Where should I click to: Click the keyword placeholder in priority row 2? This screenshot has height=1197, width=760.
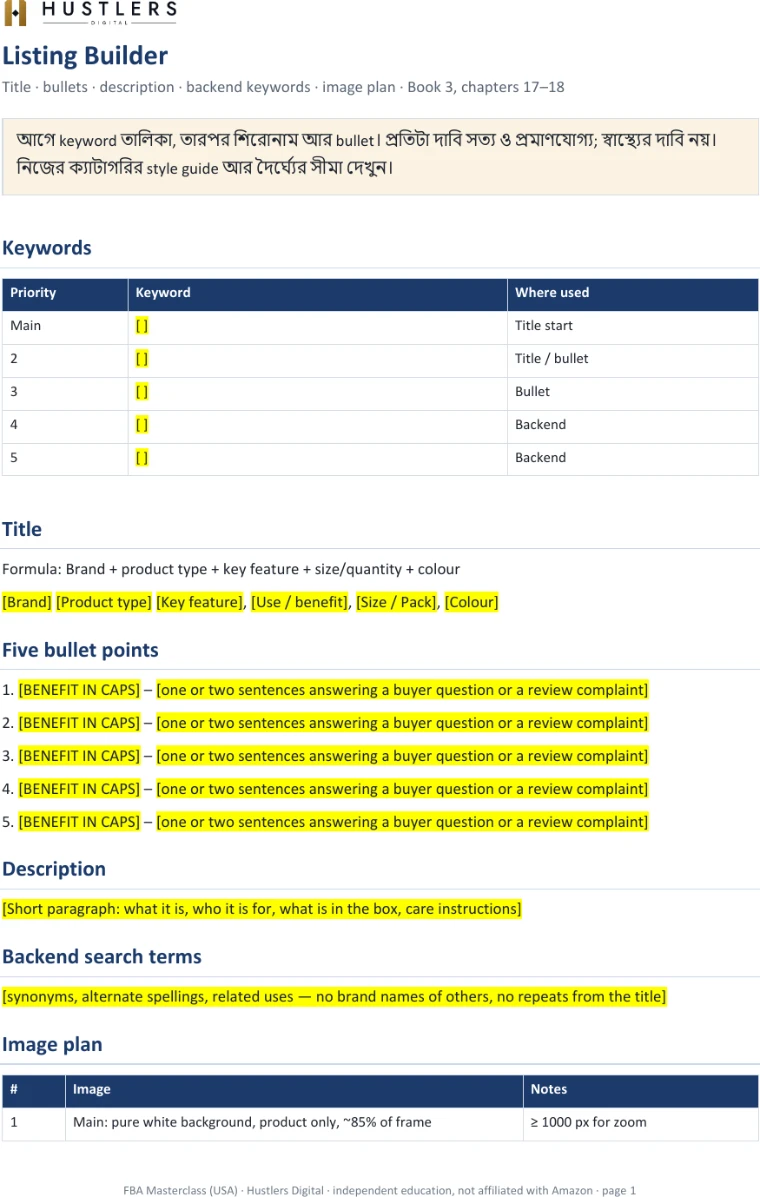(142, 359)
